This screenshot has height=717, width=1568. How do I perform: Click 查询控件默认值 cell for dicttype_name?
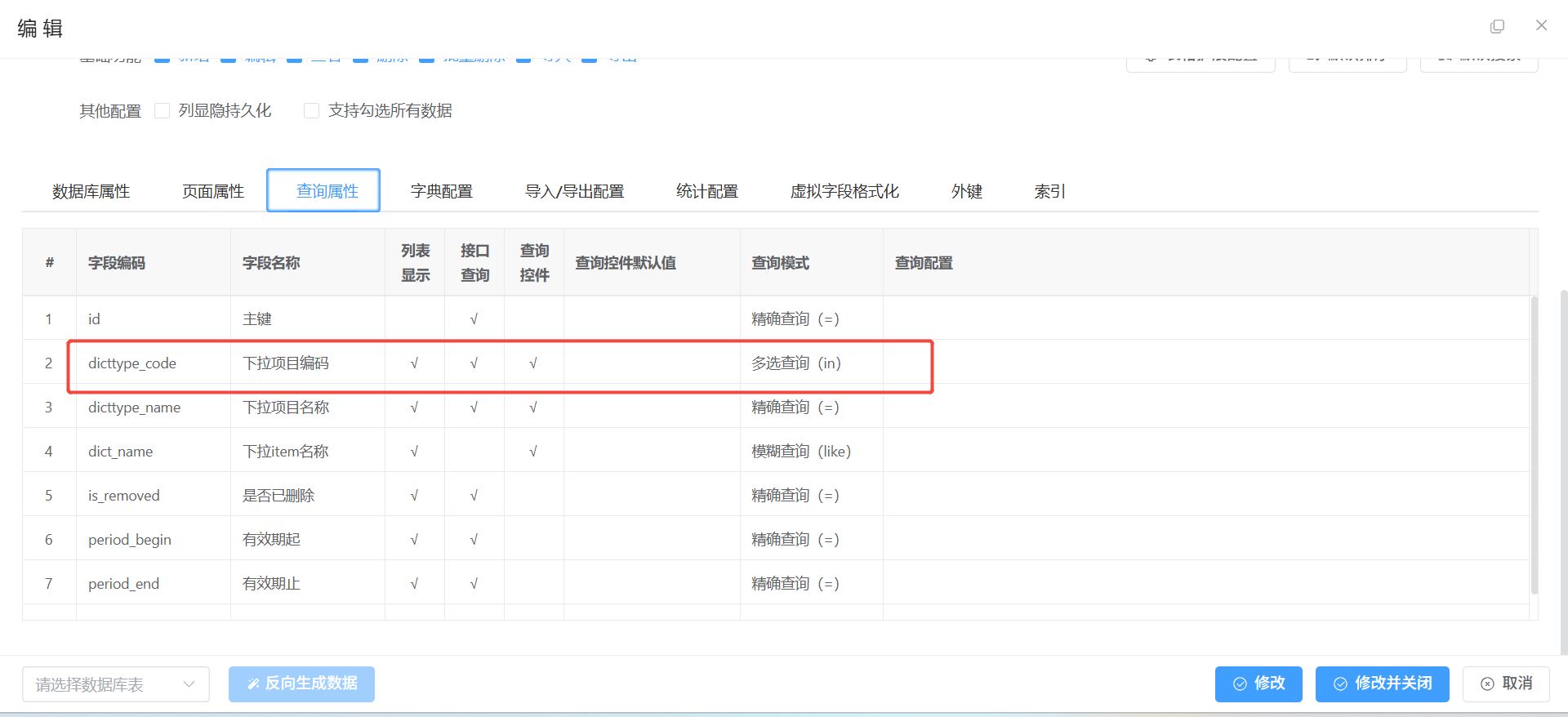pos(651,407)
